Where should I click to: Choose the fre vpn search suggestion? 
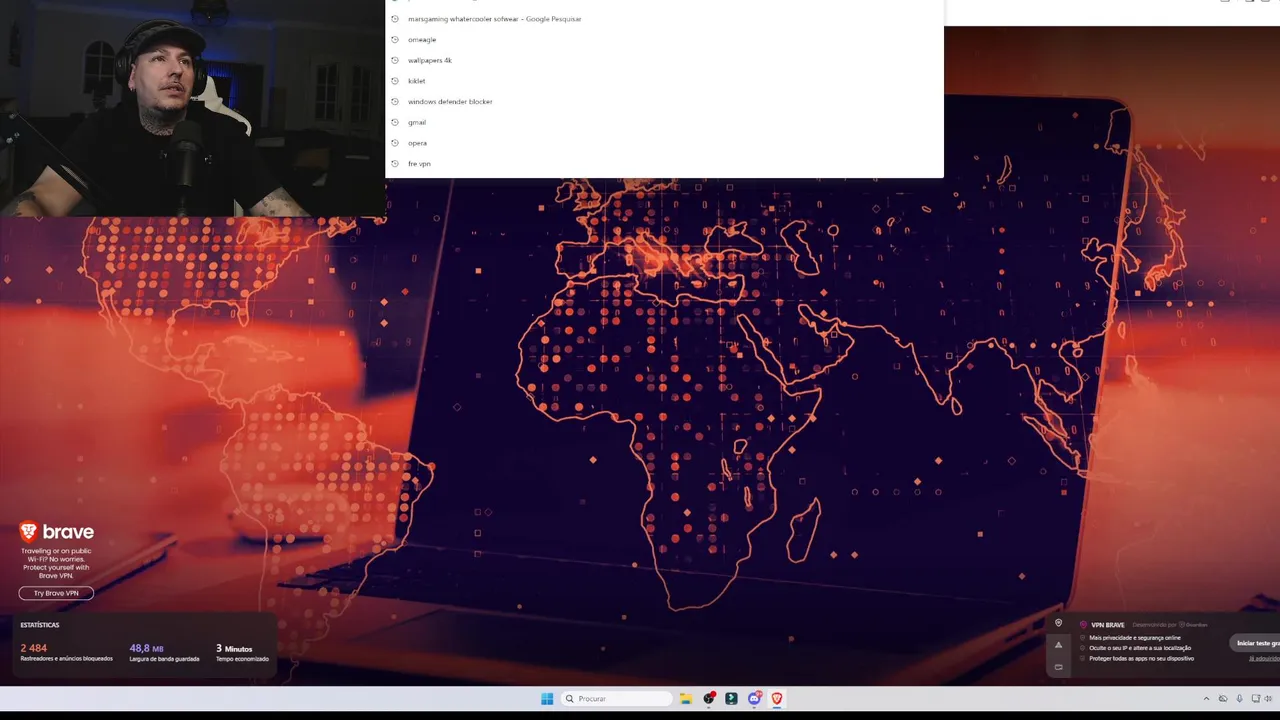[664, 163]
